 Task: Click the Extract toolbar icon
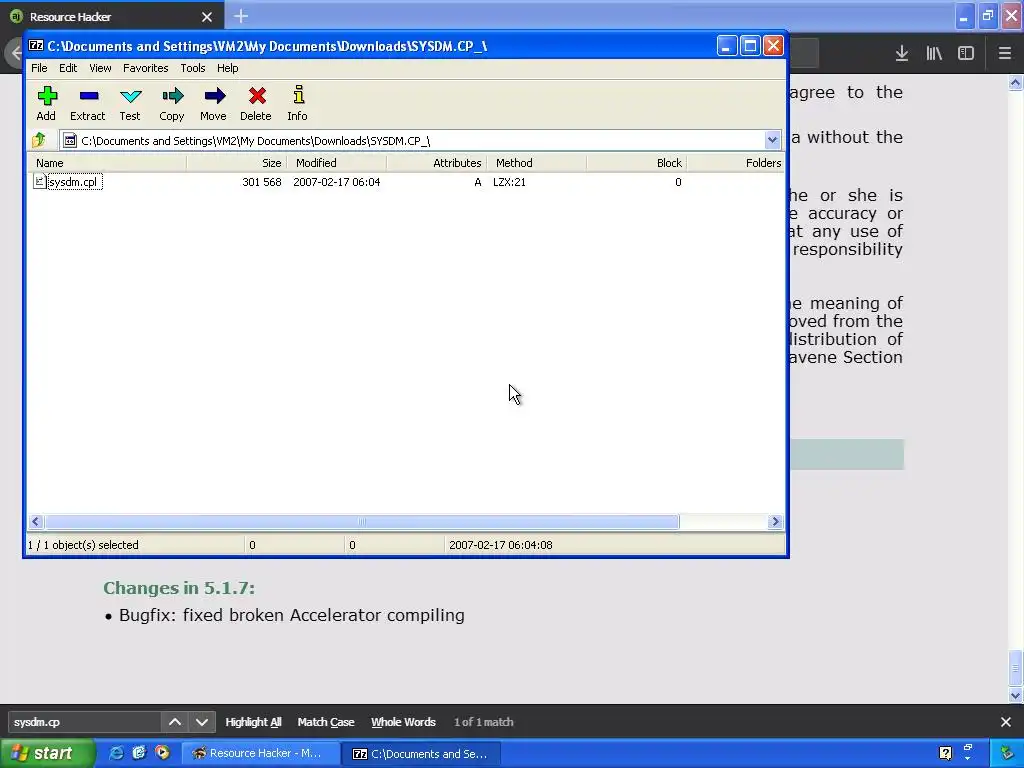[x=88, y=103]
